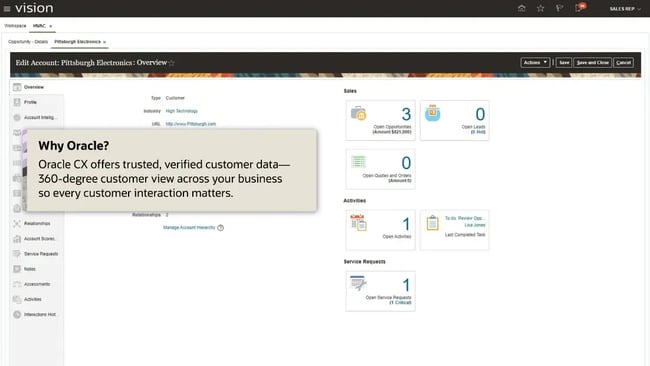Open Interactions History sidebar item
This screenshot has width=650, height=366.
pyautogui.click(x=40, y=314)
